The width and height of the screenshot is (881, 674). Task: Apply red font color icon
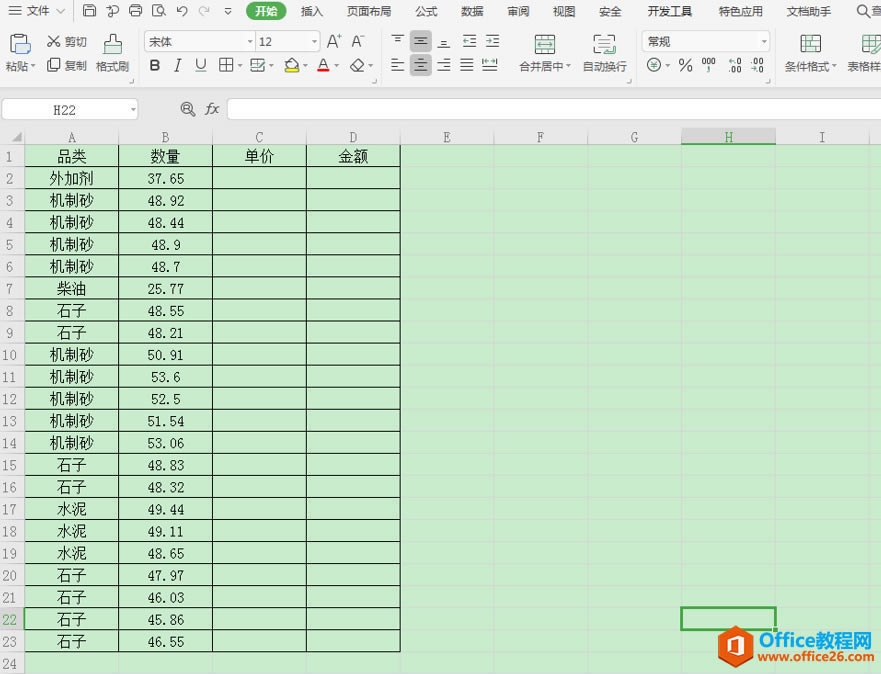(323, 66)
